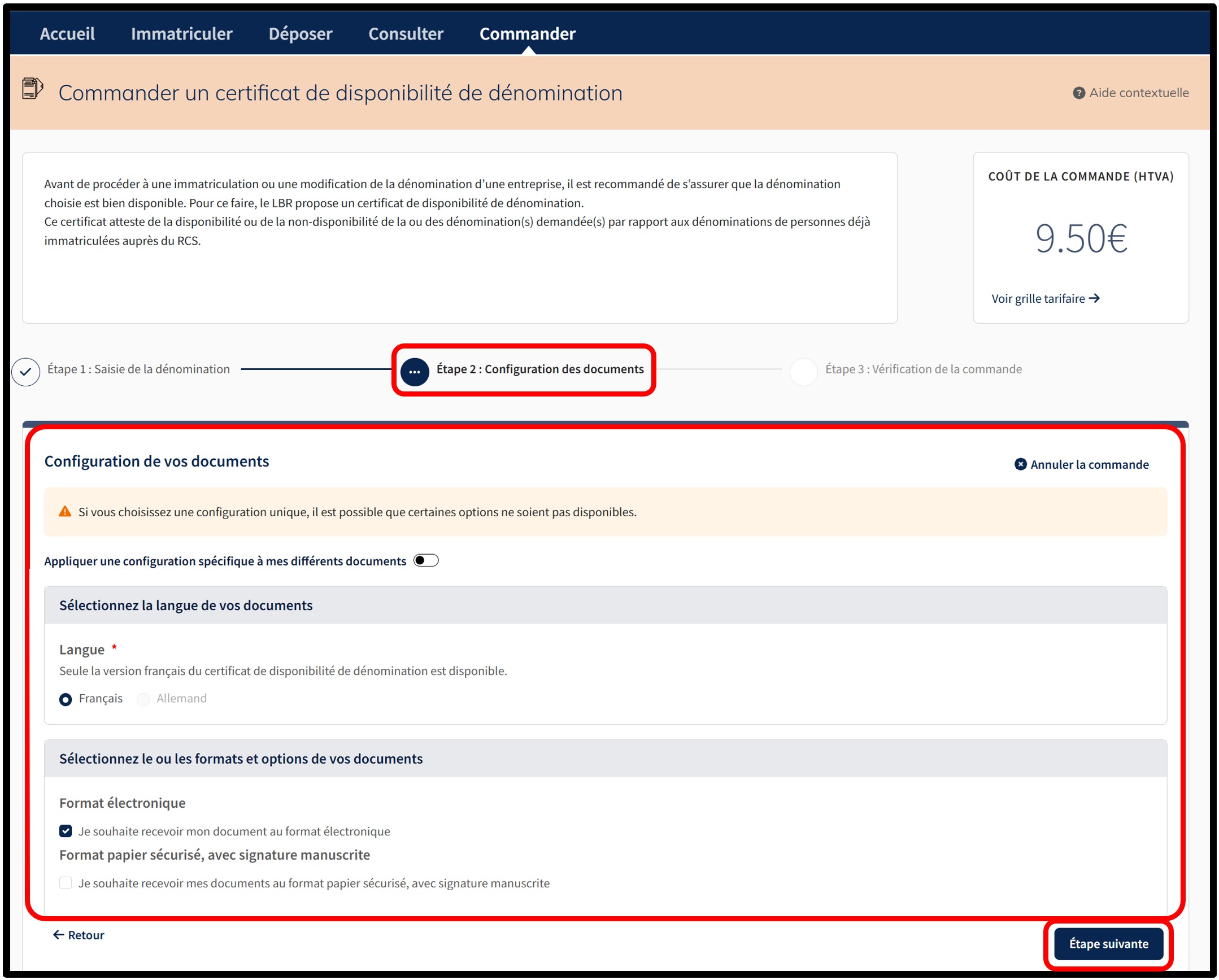The height and width of the screenshot is (980, 1219).
Task: Open the Déposer menu
Action: click(x=300, y=34)
